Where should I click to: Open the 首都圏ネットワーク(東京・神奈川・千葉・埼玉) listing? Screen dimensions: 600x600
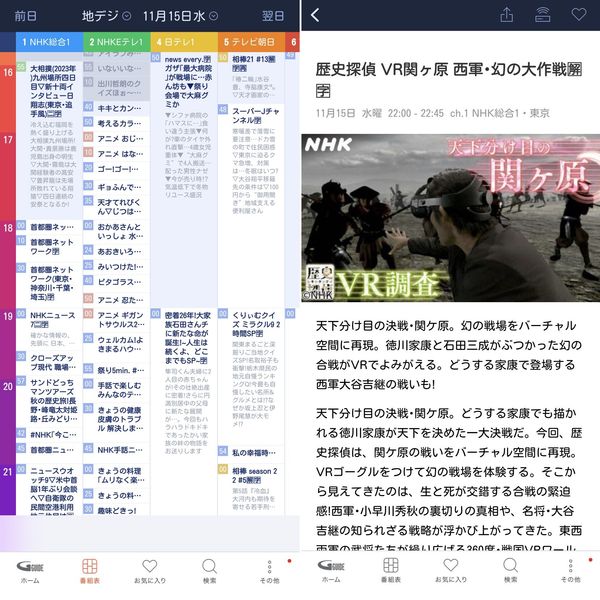pyautogui.click(x=49, y=284)
